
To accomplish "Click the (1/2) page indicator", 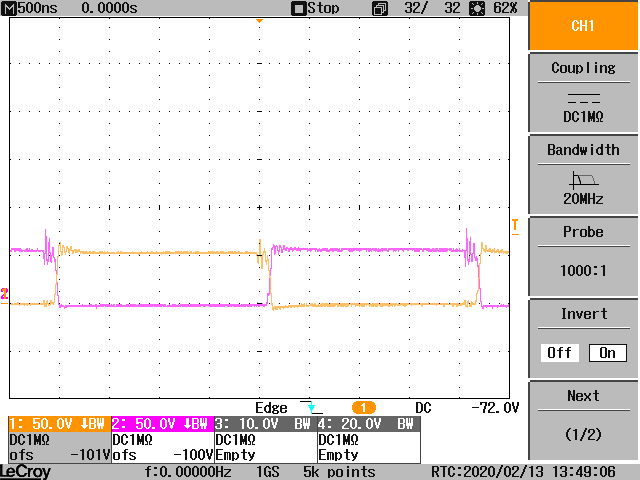I will point(583,434).
